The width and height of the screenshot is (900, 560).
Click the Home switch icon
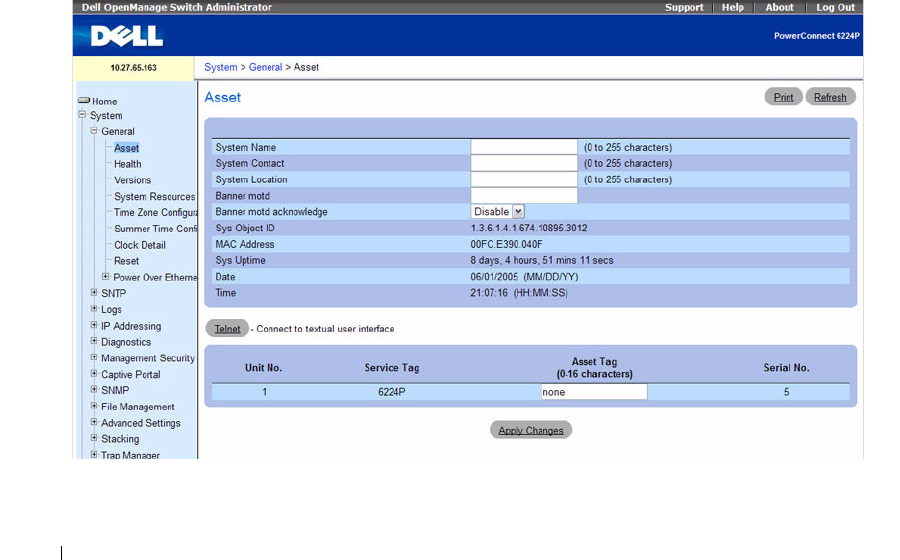click(84, 100)
